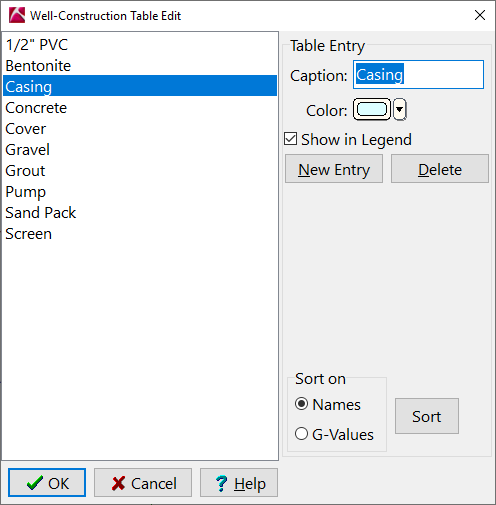496x505 pixels.
Task: Choose Gravel from the list
Action: 140,150
